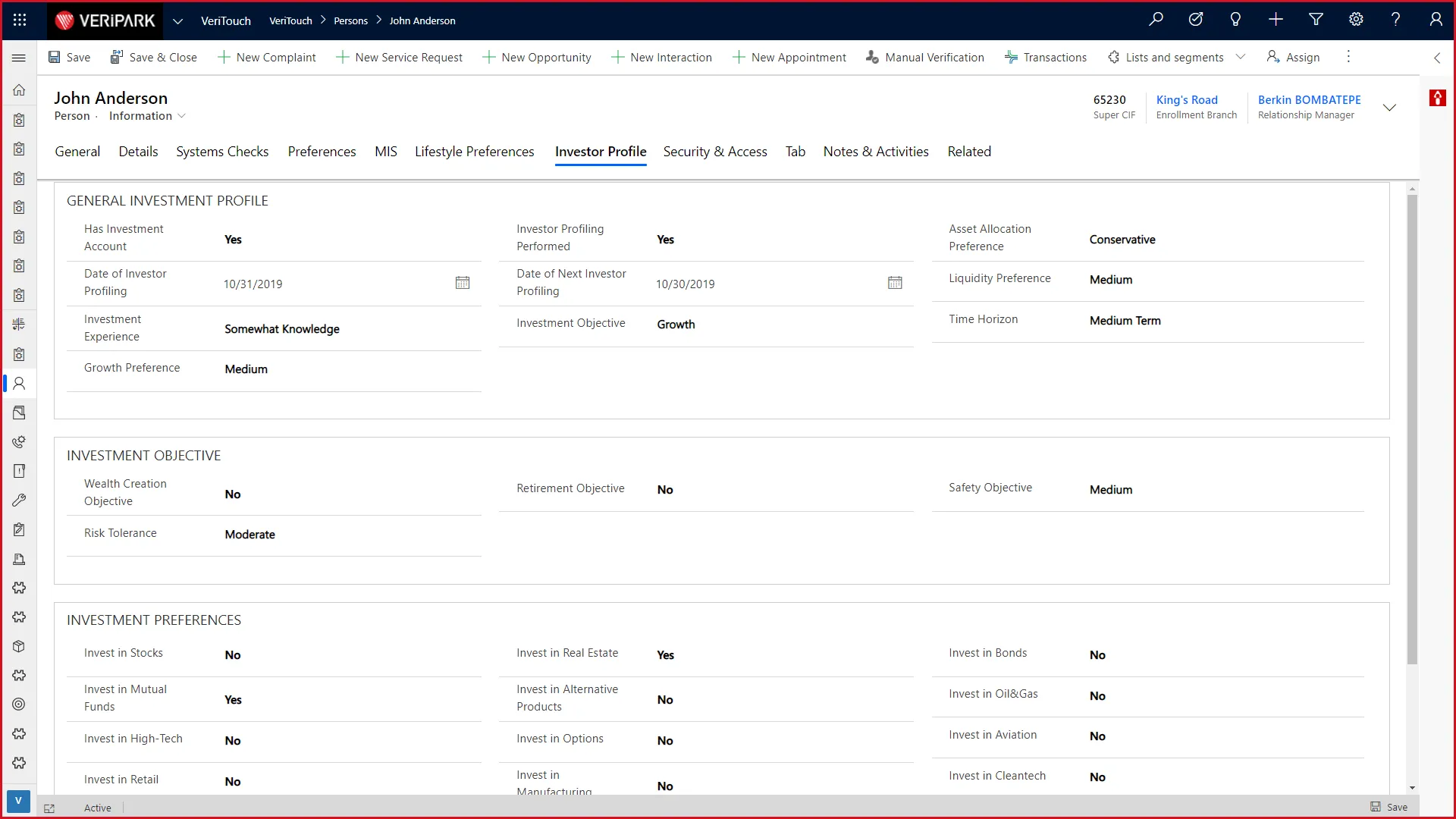Open the King's Road enrollment branch link
Screen dimensions: 1456x819
click(x=1186, y=100)
